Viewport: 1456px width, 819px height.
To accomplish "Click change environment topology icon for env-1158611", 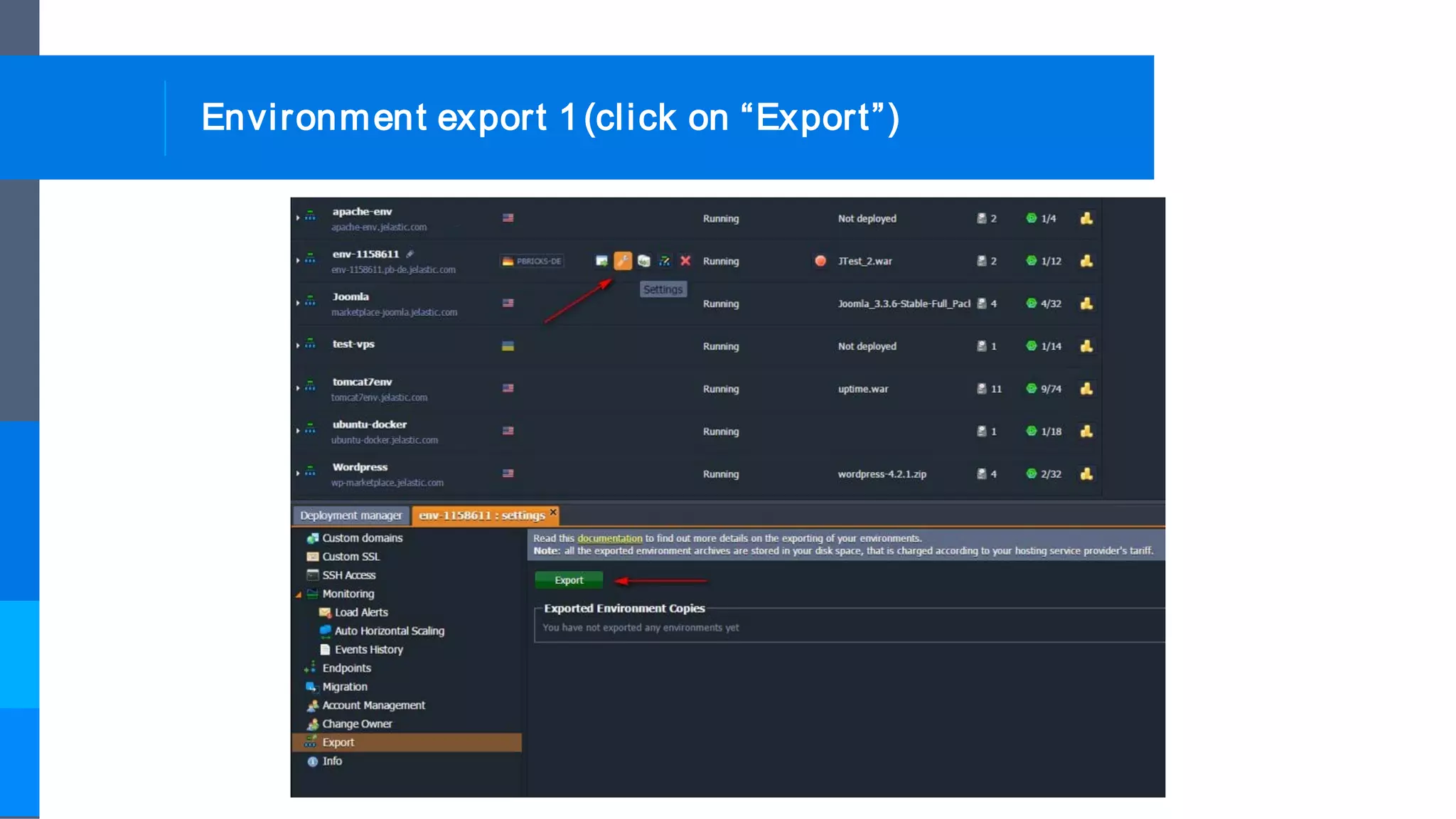I will tap(664, 261).
